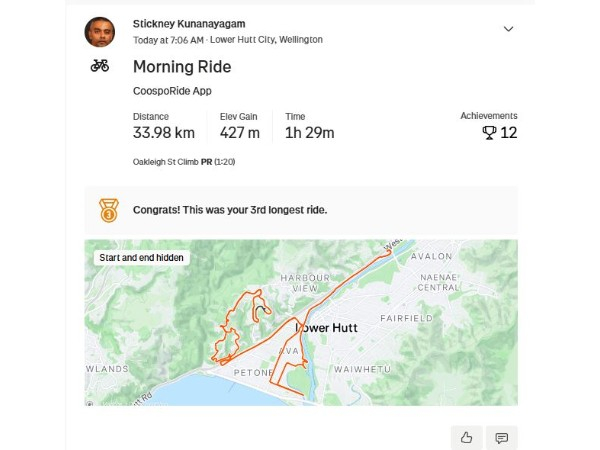View the Oakleigh St Climb PR segment
Screen dimensions: 600x450
[184, 161]
